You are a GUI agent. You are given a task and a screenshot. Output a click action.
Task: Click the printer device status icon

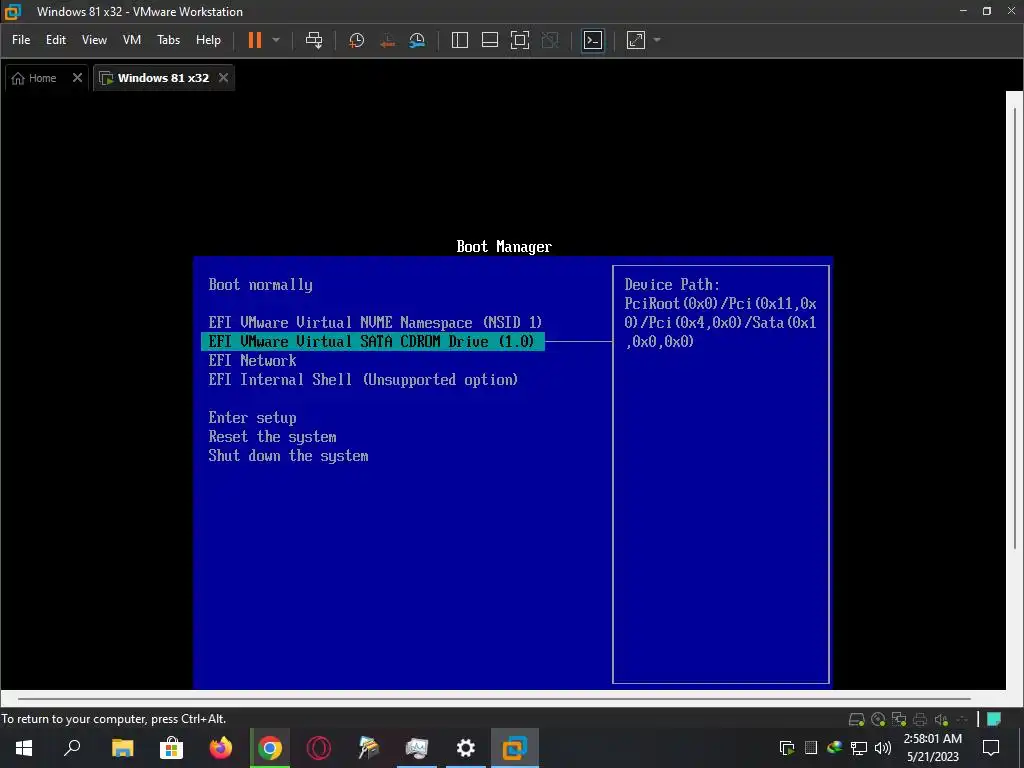pos(920,720)
